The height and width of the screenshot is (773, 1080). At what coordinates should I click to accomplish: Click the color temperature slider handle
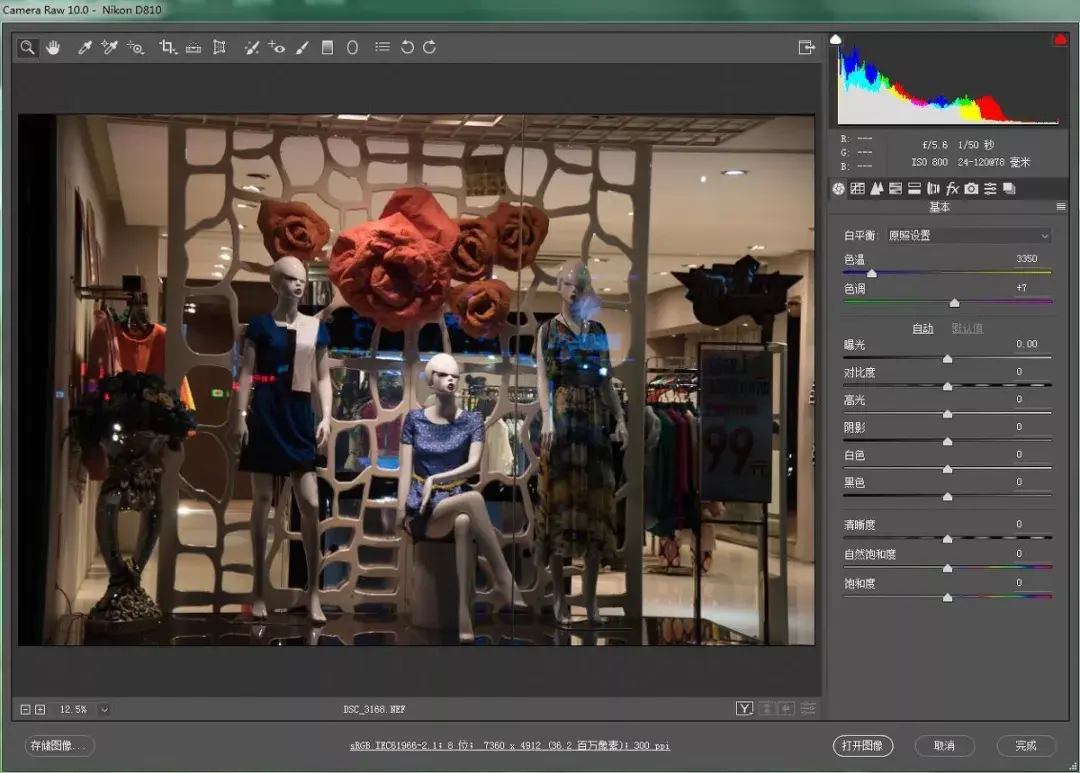coord(871,273)
